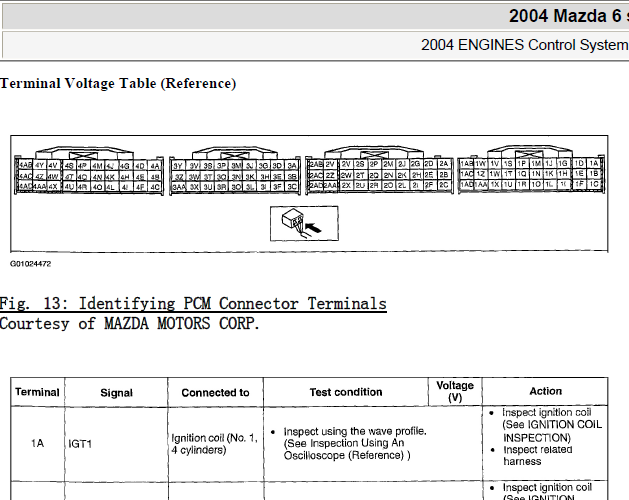Select the Terminal Voltage Table heading
The image size is (629, 500).
(118, 83)
